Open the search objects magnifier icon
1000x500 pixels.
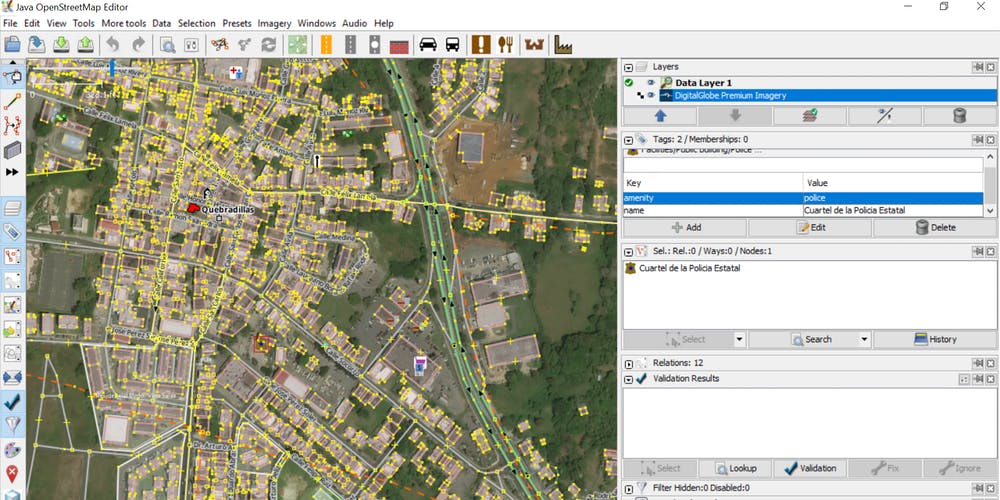click(x=168, y=45)
